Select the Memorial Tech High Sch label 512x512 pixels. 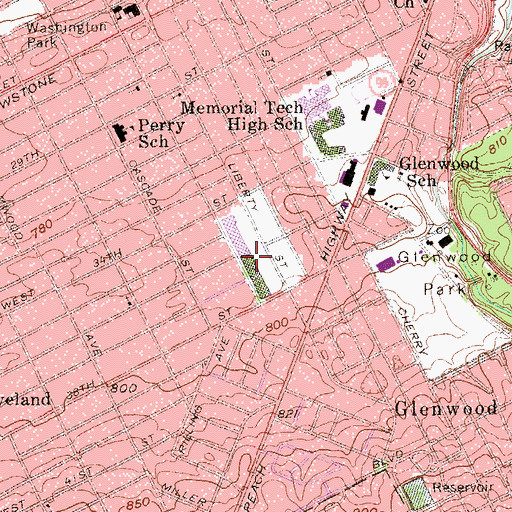pos(242,116)
